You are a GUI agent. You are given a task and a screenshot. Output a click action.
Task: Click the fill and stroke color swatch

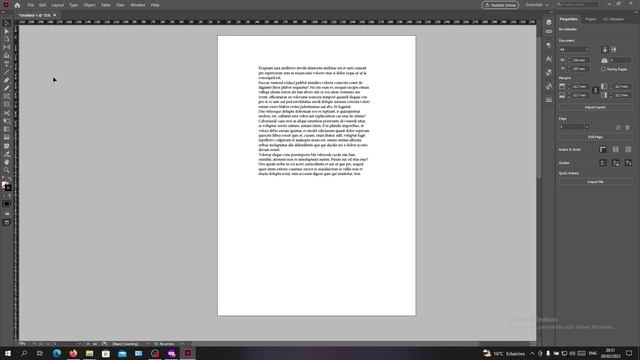tap(7, 186)
